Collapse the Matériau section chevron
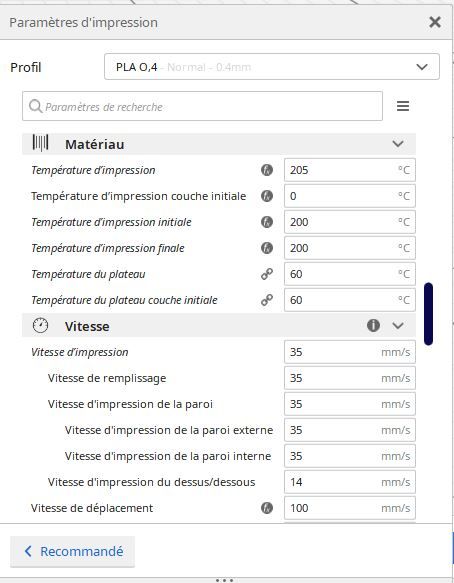The height and width of the screenshot is (583, 454). click(x=398, y=144)
